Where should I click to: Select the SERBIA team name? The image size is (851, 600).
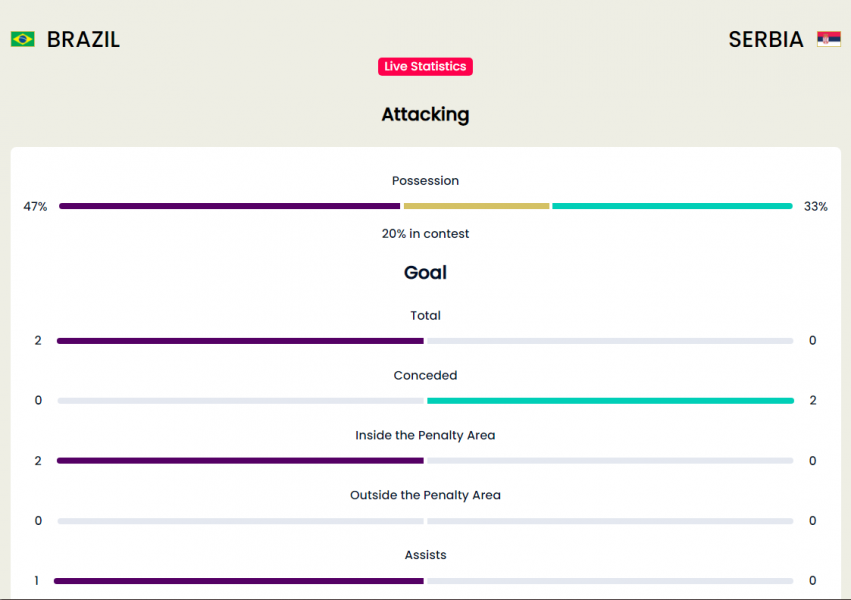(766, 40)
